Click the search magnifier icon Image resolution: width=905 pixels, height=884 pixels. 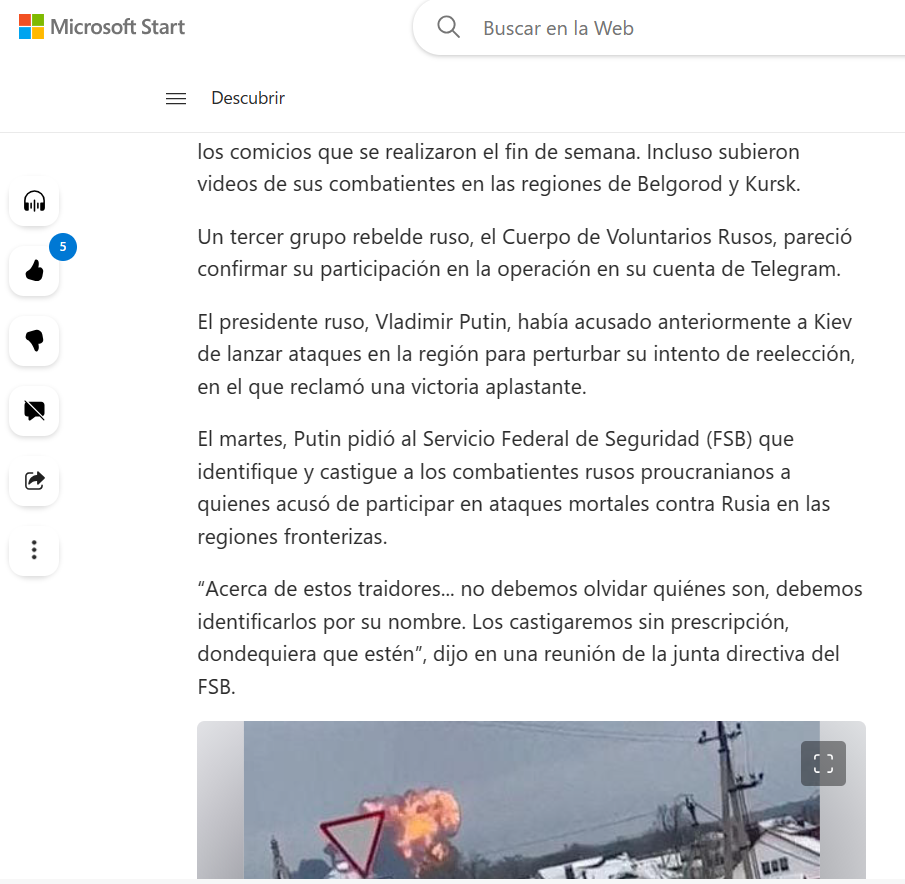point(448,27)
